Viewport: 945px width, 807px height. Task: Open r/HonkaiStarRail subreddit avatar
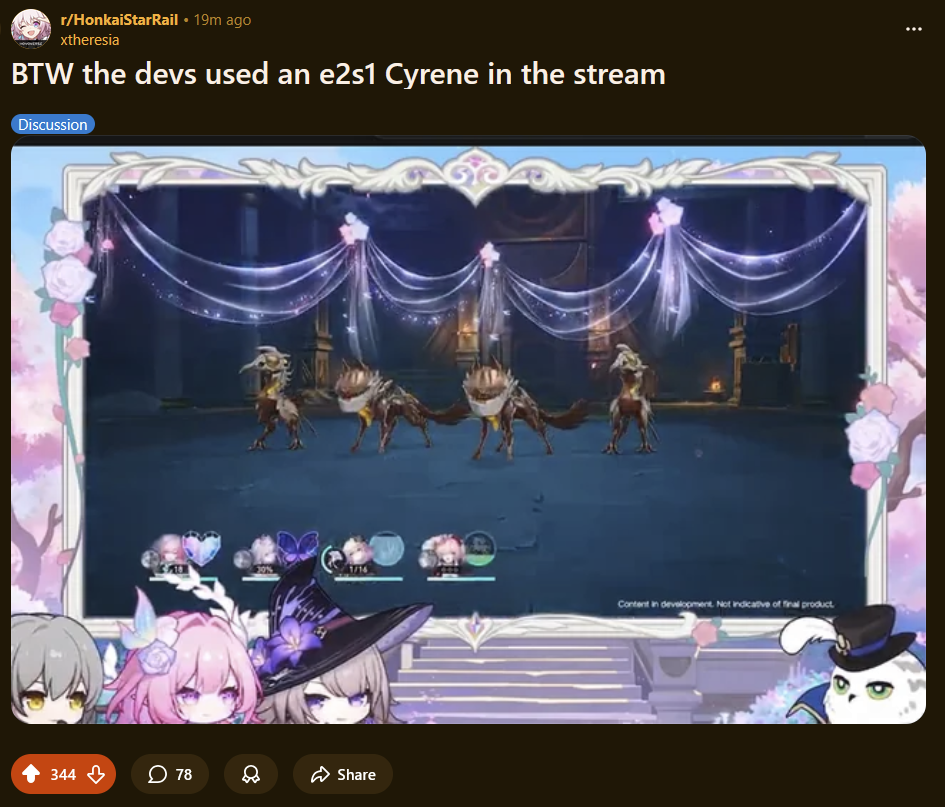click(x=31, y=28)
